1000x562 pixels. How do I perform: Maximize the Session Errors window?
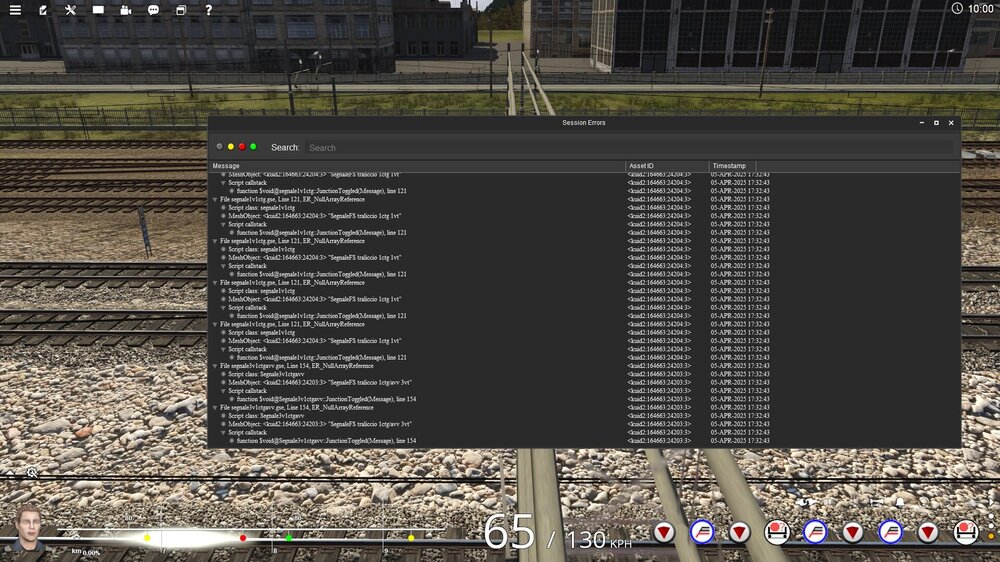(936, 122)
